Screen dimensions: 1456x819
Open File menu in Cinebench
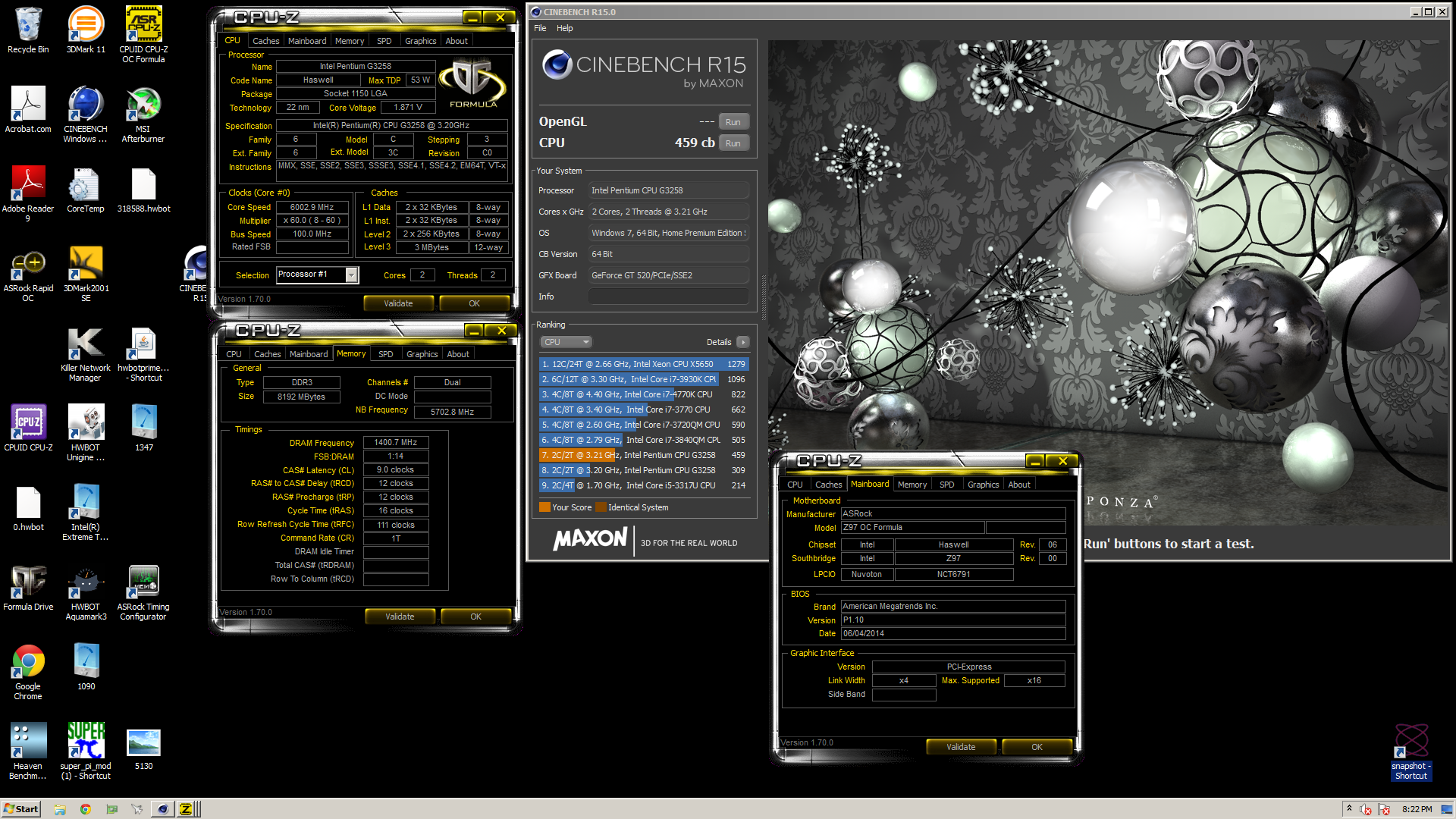(540, 28)
